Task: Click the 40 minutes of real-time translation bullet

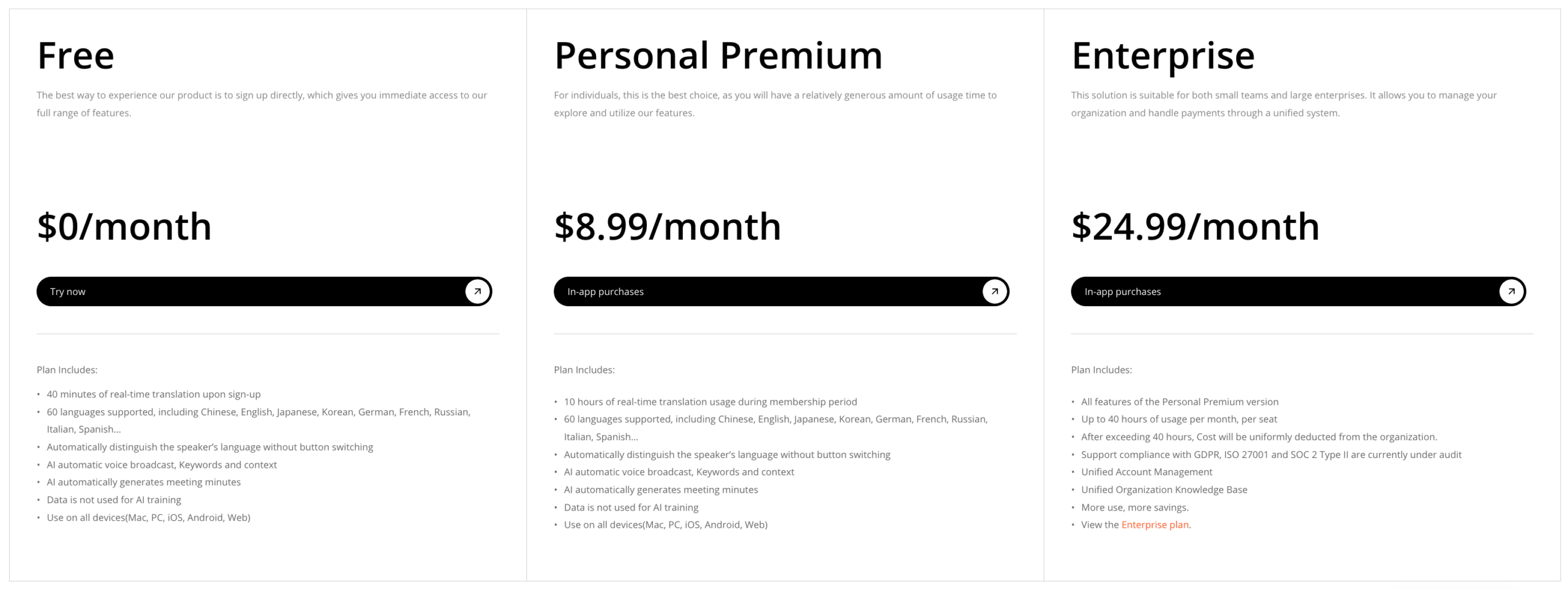Action: [x=153, y=394]
